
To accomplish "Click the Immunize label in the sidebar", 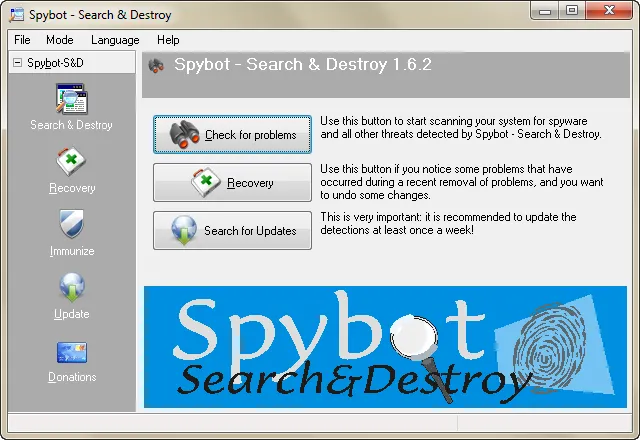I will tap(72, 251).
